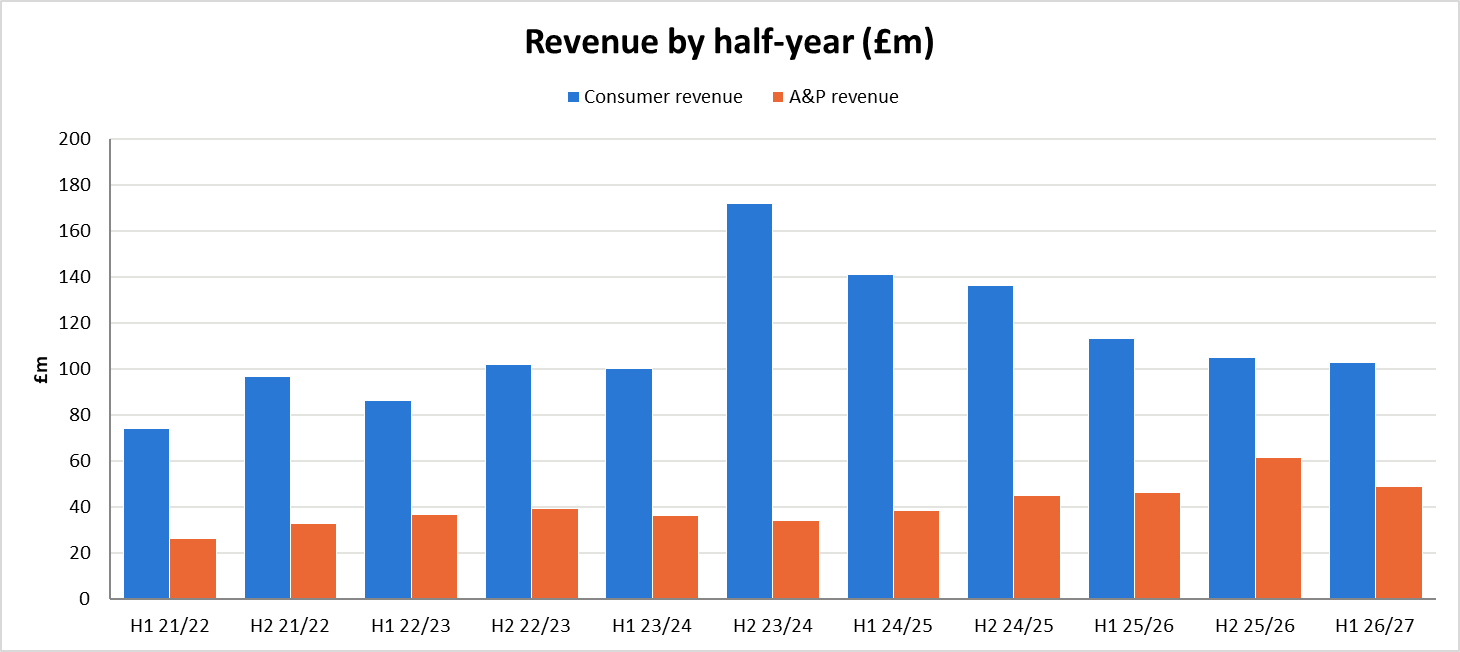Select the orange bar for H1 21/22
Screen dimensions: 1460x652
click(193, 569)
